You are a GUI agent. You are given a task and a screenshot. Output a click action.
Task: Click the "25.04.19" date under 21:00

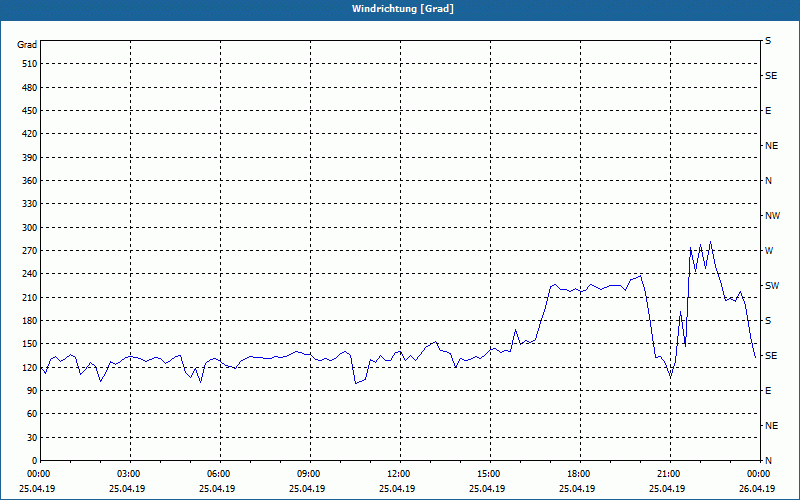[667, 489]
